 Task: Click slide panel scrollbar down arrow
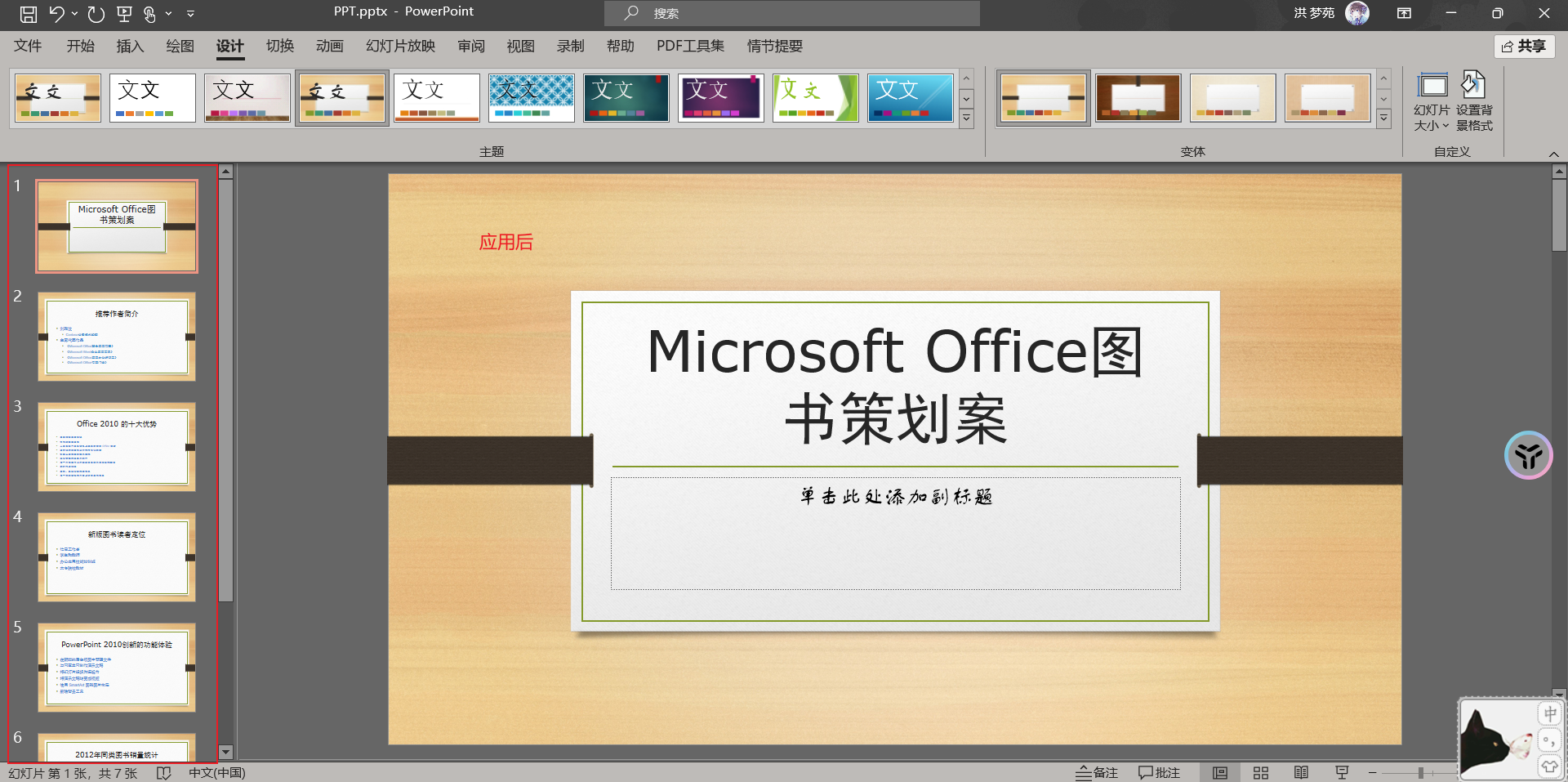[226, 752]
